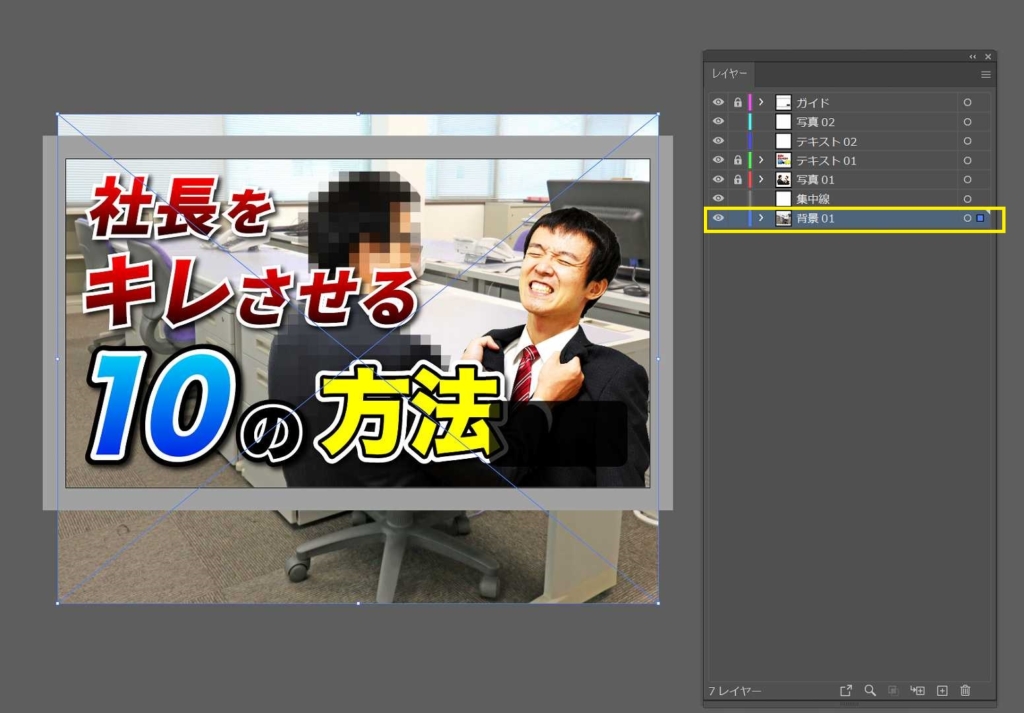
Task: Click the 写真 01 layer thumbnail
Action: 783,180
